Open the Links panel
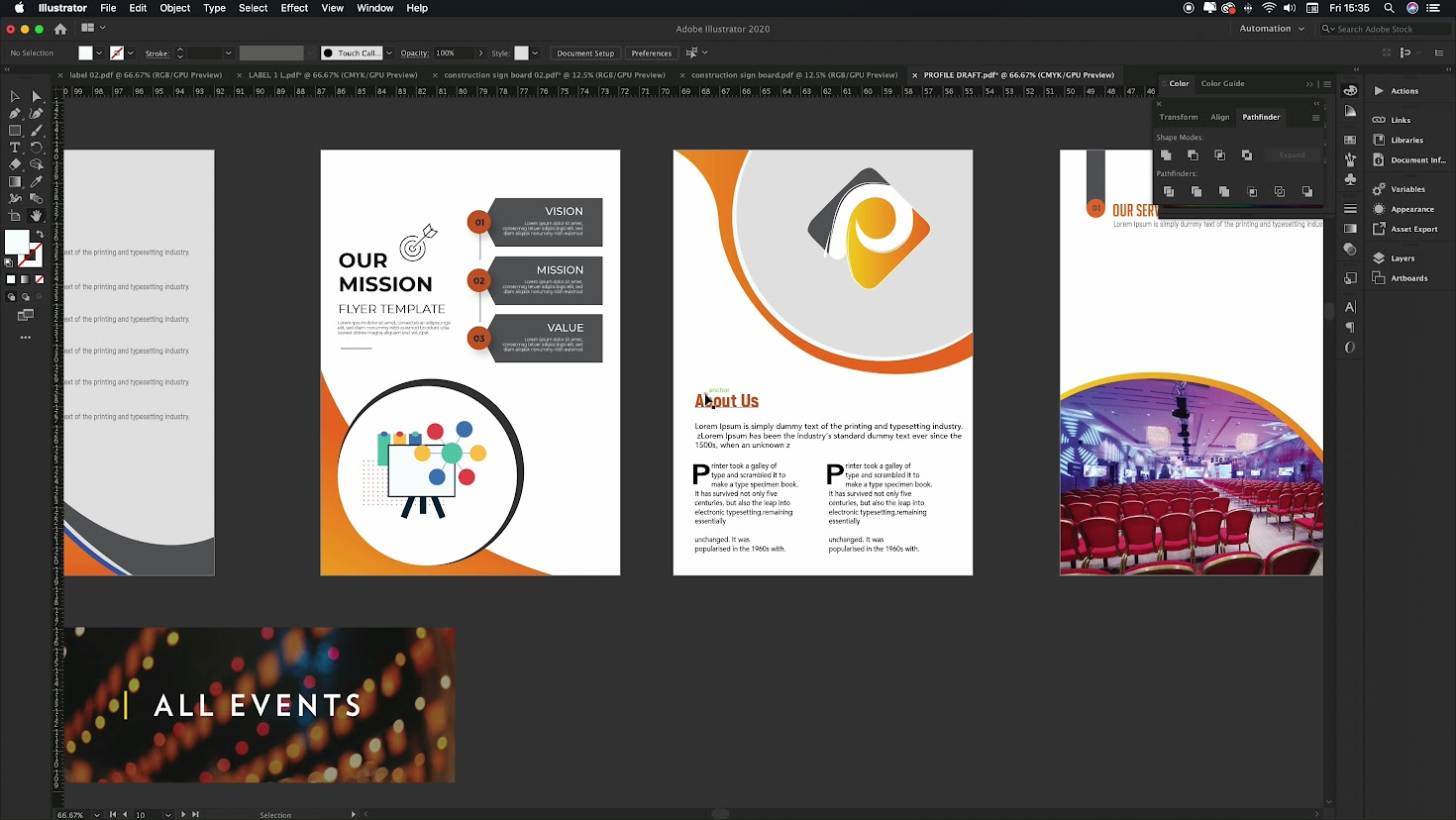Viewport: 1456px width, 820px height. 1400,120
